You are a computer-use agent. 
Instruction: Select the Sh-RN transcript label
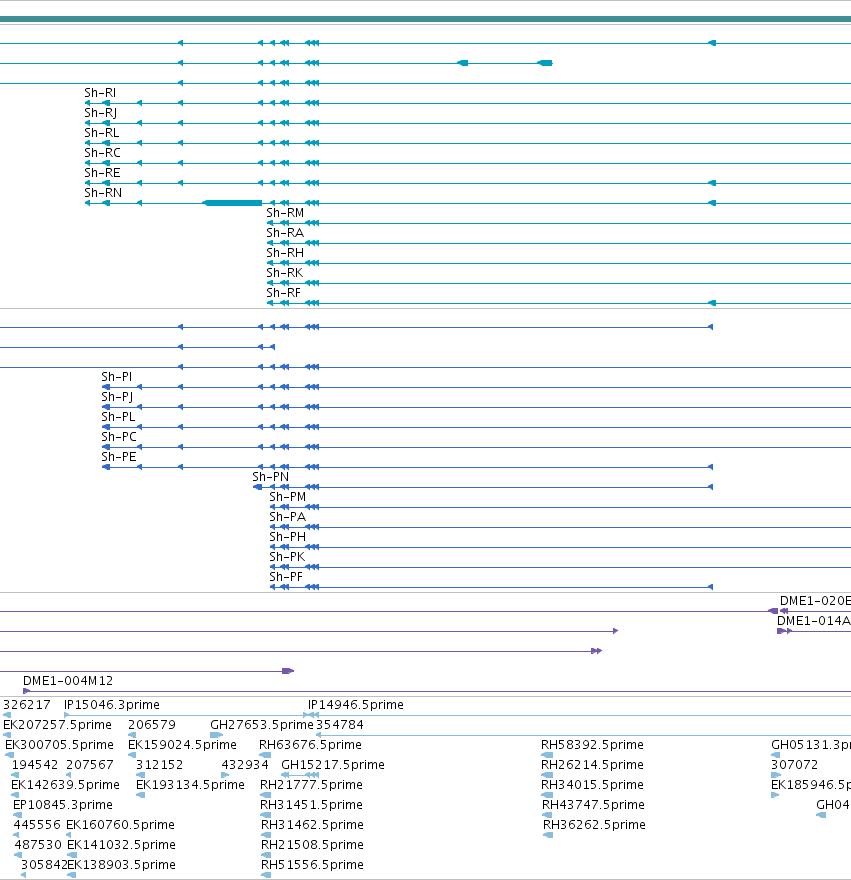point(103,192)
